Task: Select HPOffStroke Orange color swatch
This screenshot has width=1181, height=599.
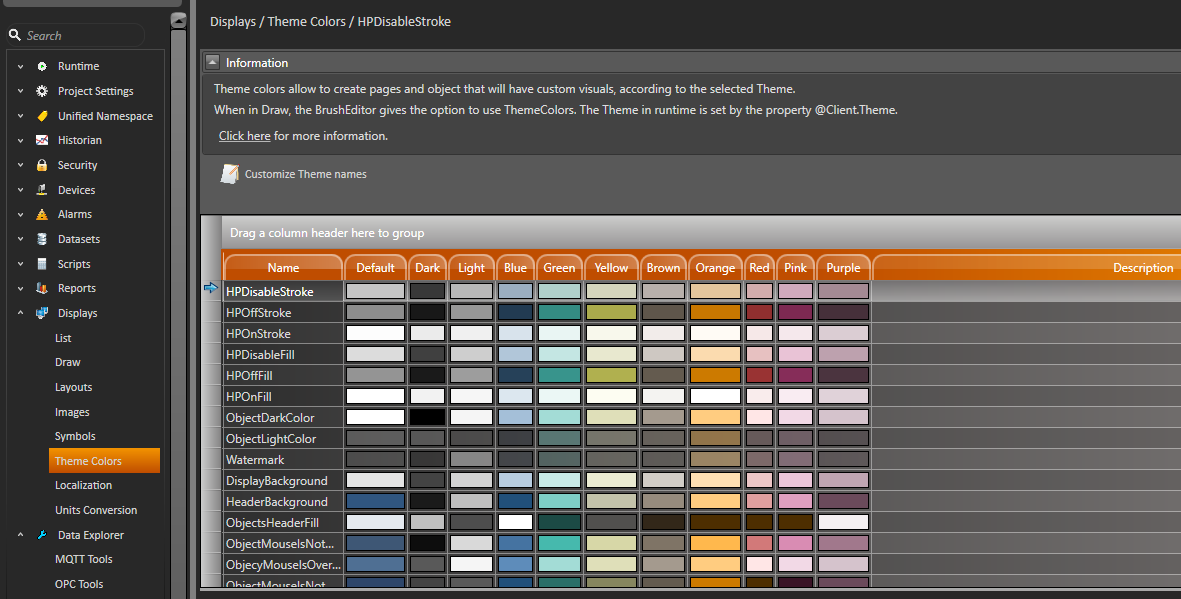Action: click(x=715, y=312)
